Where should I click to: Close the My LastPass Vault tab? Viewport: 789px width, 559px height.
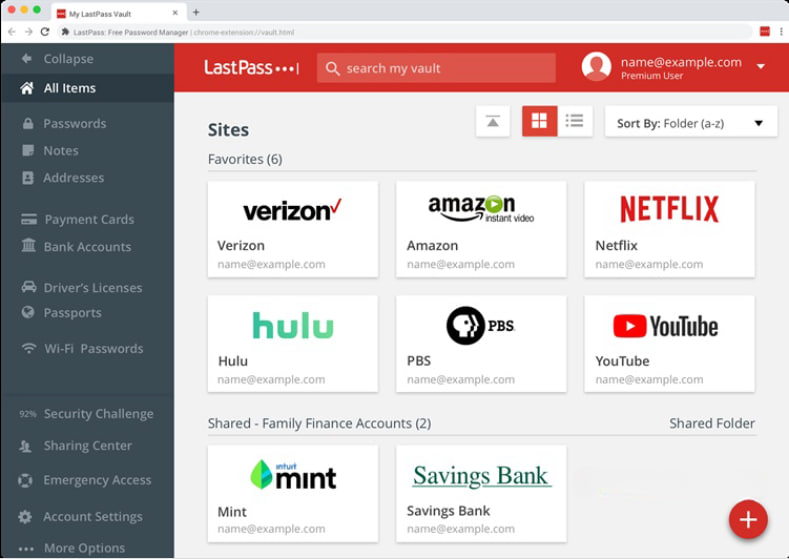[175, 13]
